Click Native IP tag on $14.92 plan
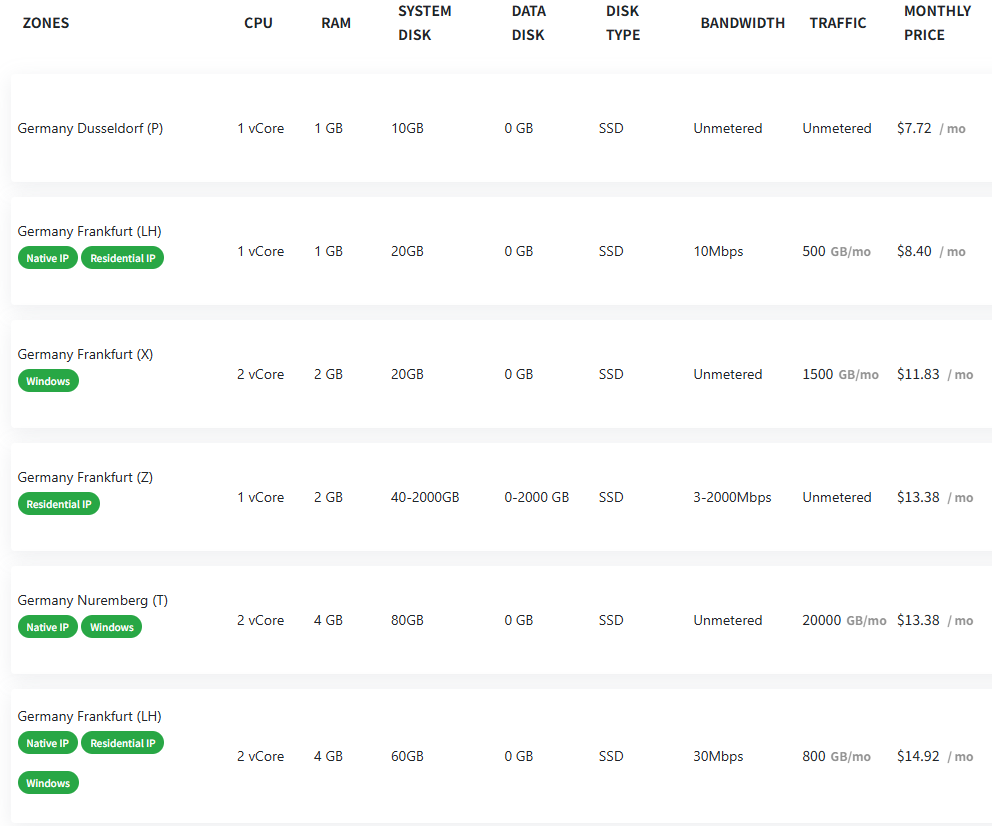Viewport: 992px width, 826px height. [x=47, y=743]
